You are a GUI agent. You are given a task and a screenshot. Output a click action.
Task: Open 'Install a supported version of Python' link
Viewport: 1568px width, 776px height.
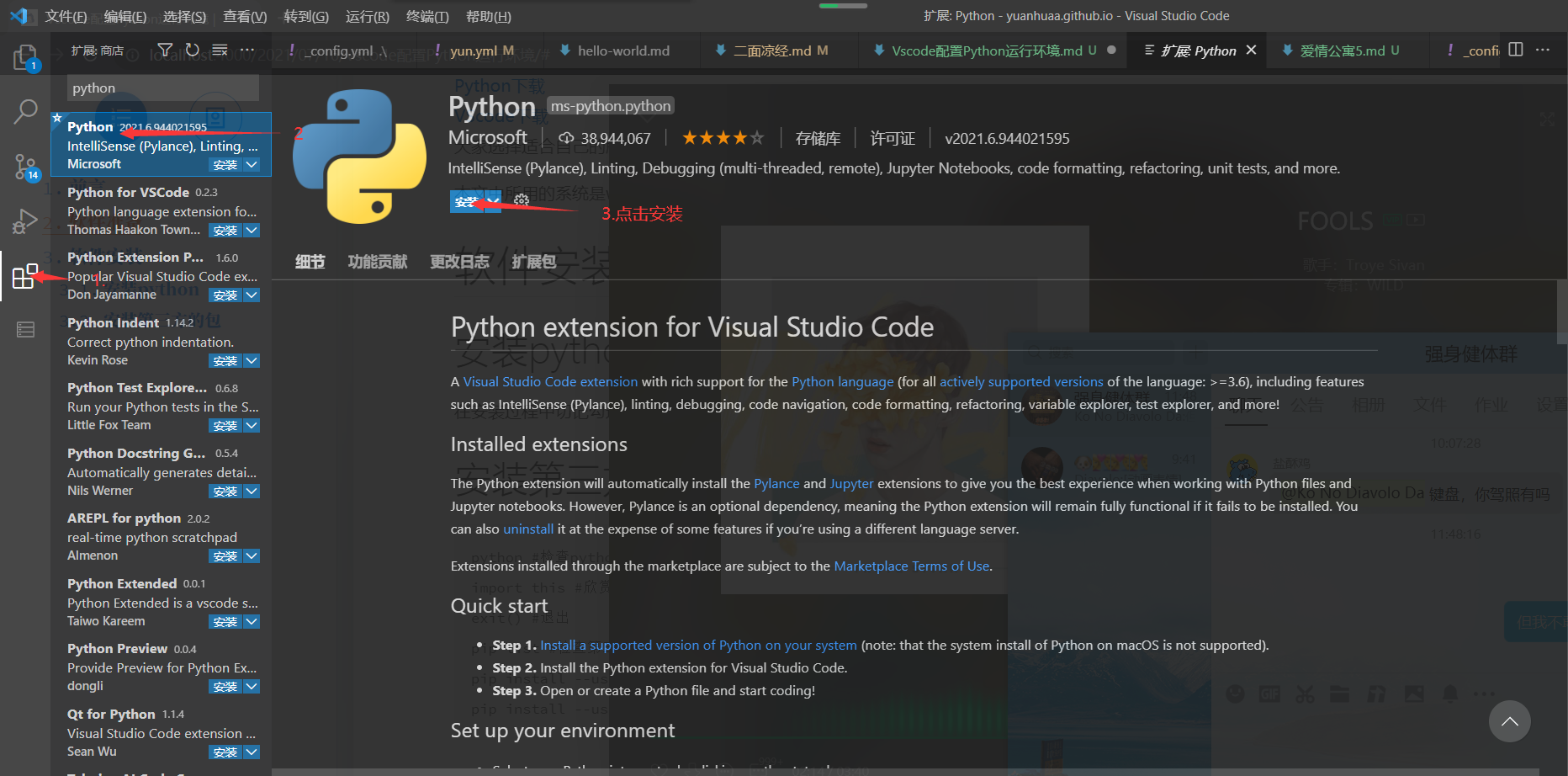(x=698, y=646)
